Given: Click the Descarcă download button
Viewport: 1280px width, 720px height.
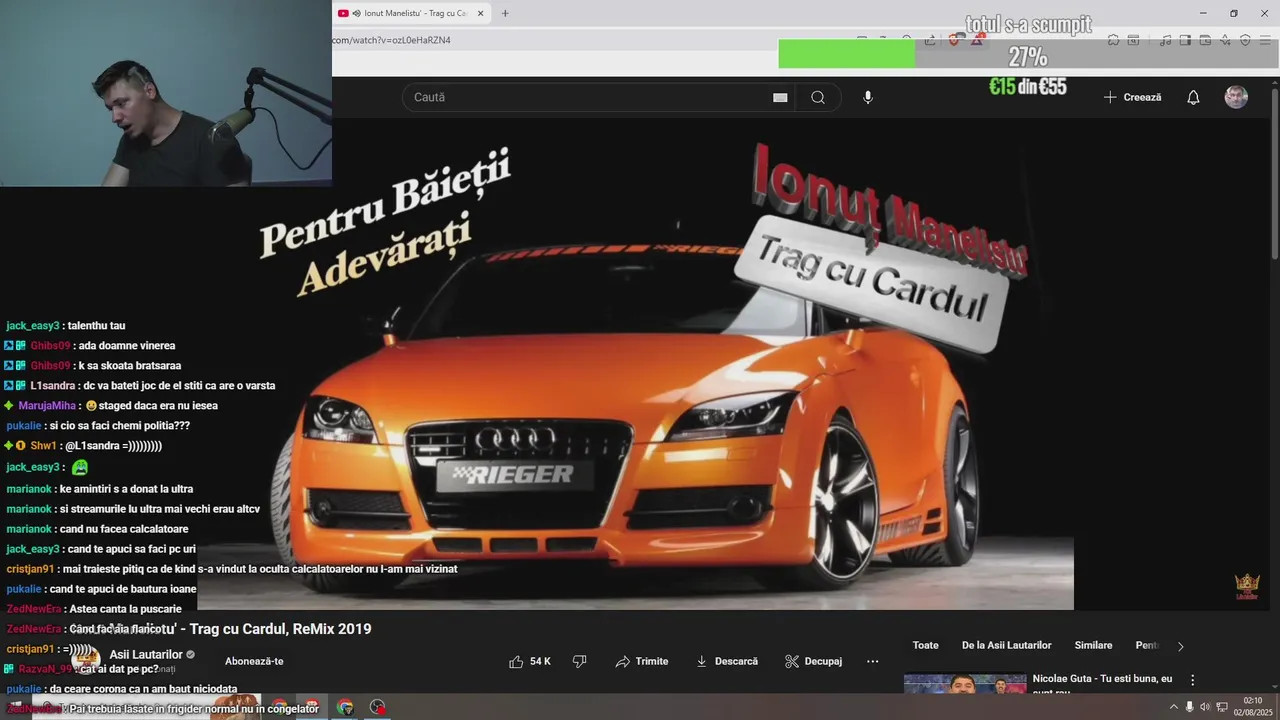Looking at the screenshot, I should tap(727, 661).
